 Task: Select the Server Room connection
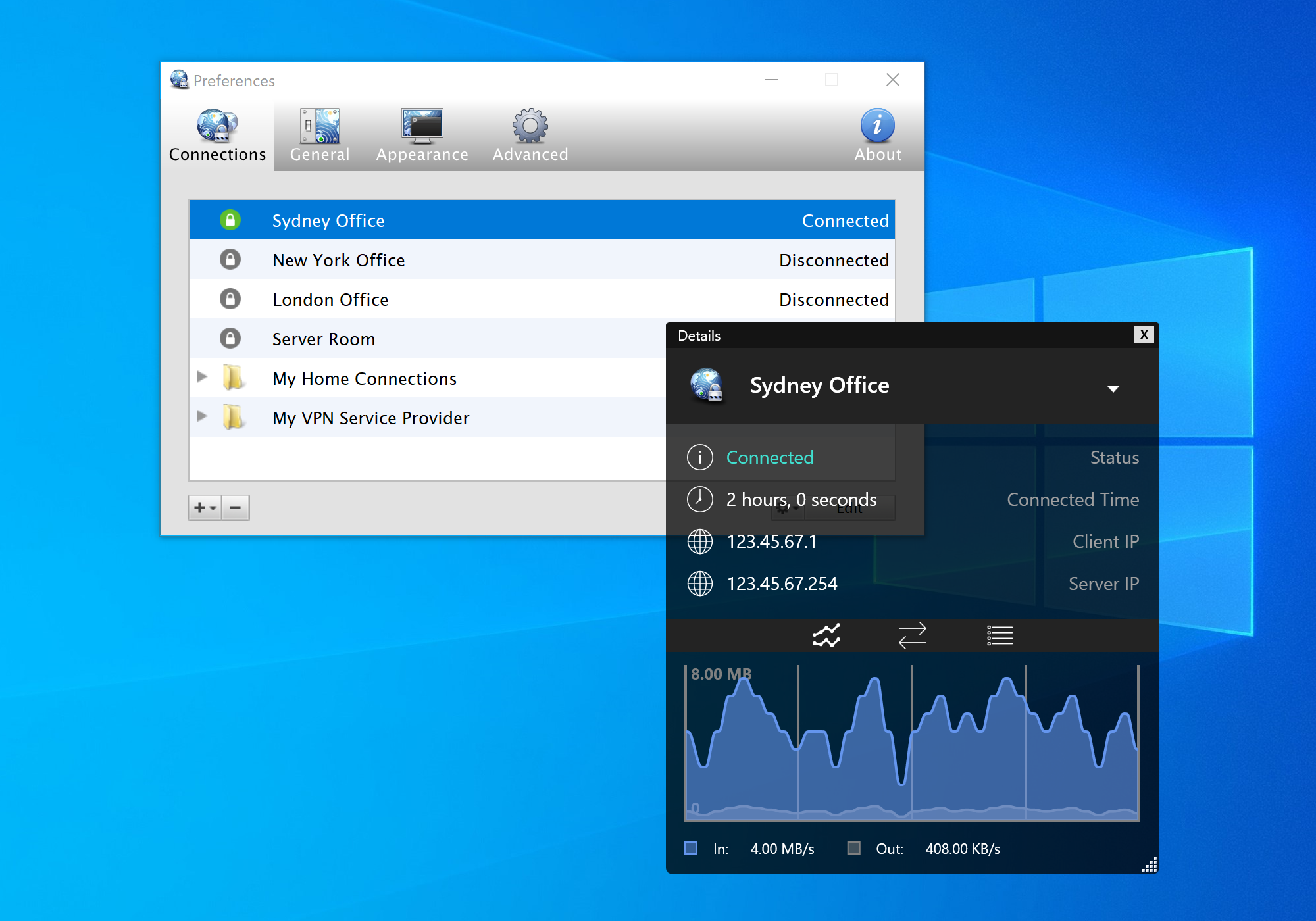pos(322,339)
